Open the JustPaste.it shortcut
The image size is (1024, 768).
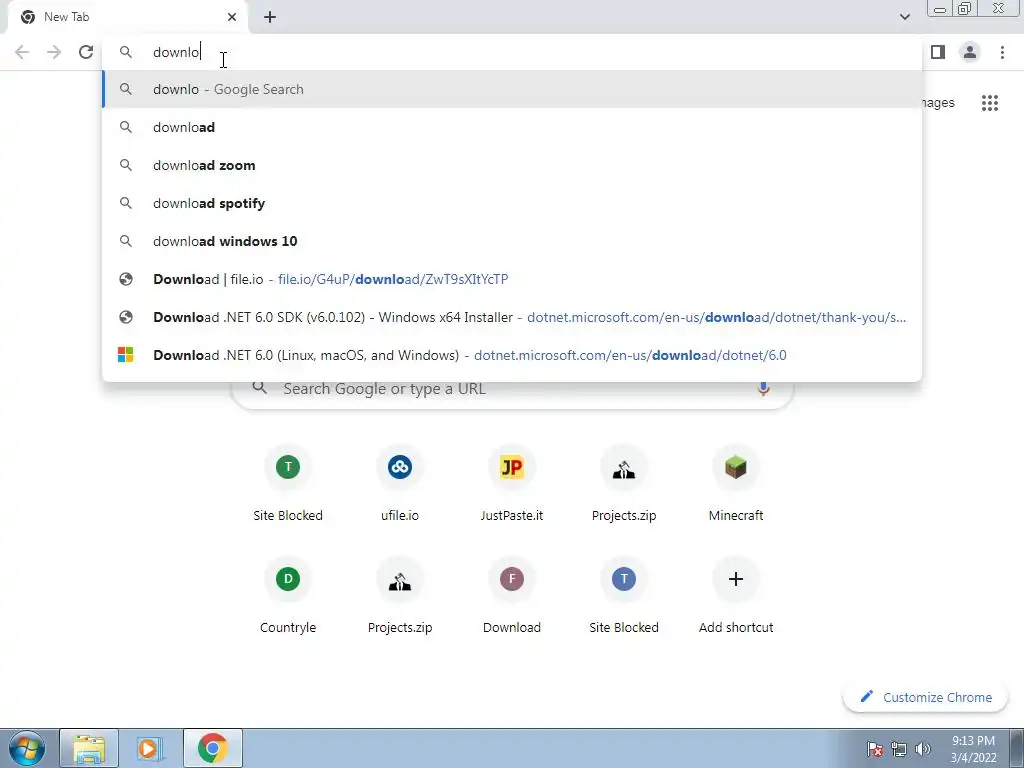pyautogui.click(x=512, y=485)
